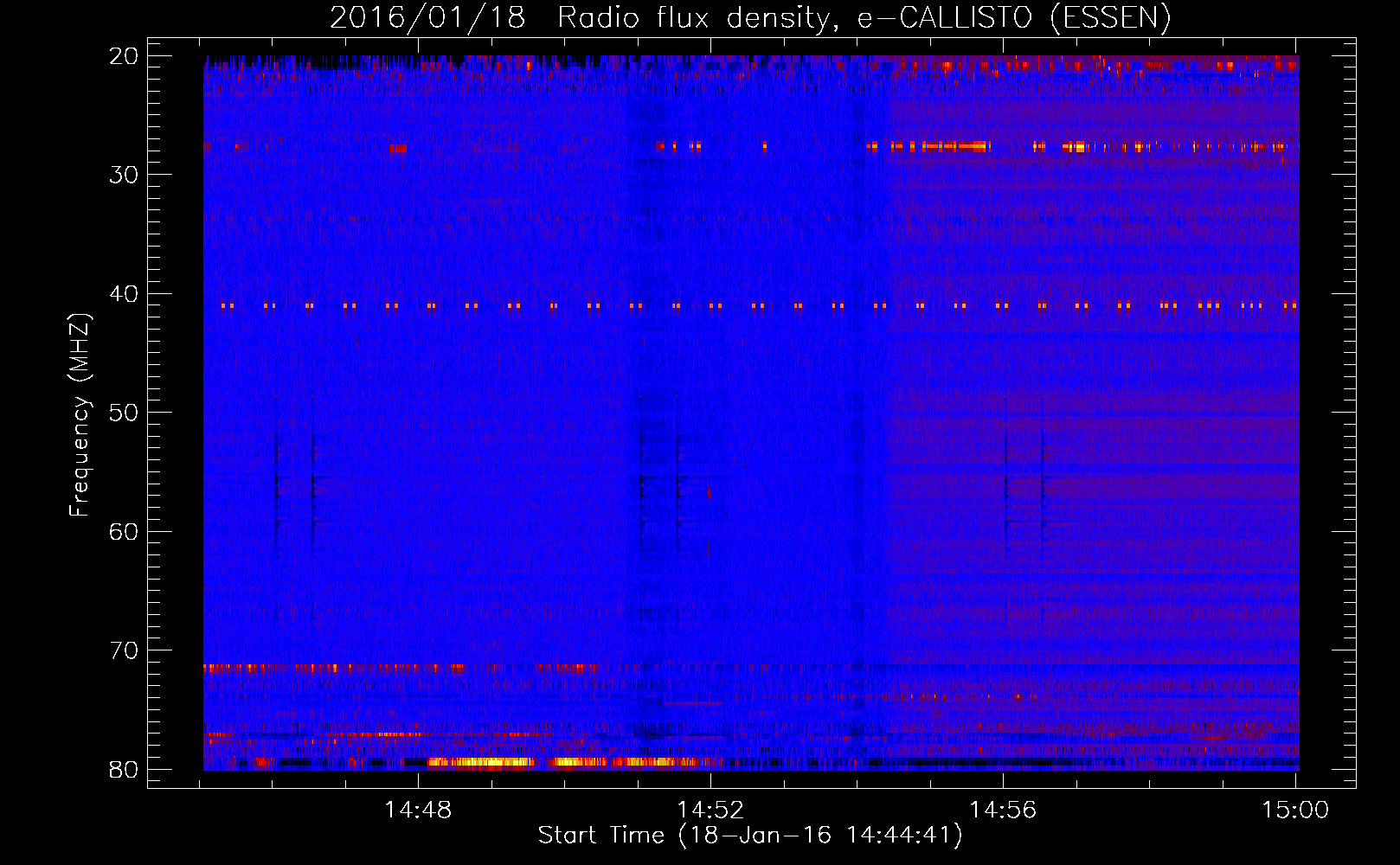
Task: Click the 14:56 time tick label
Action: 1003,811
